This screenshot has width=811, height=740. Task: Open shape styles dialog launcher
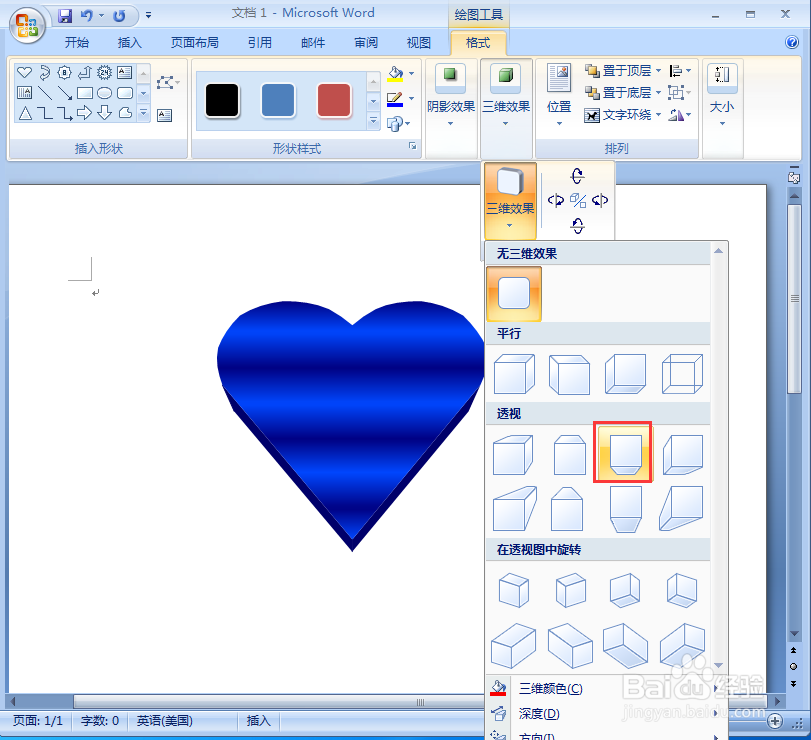pyautogui.click(x=413, y=146)
